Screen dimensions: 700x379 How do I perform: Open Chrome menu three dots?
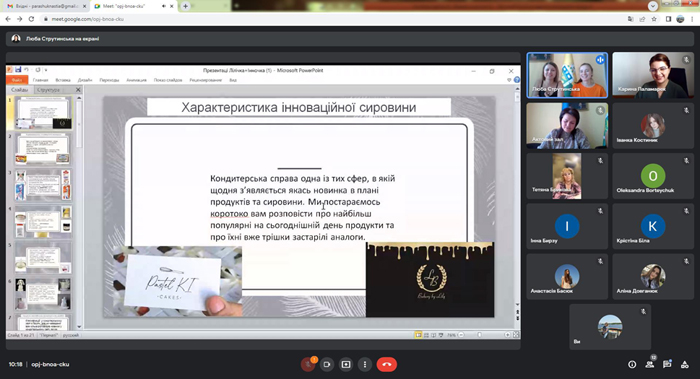pyautogui.click(x=692, y=19)
